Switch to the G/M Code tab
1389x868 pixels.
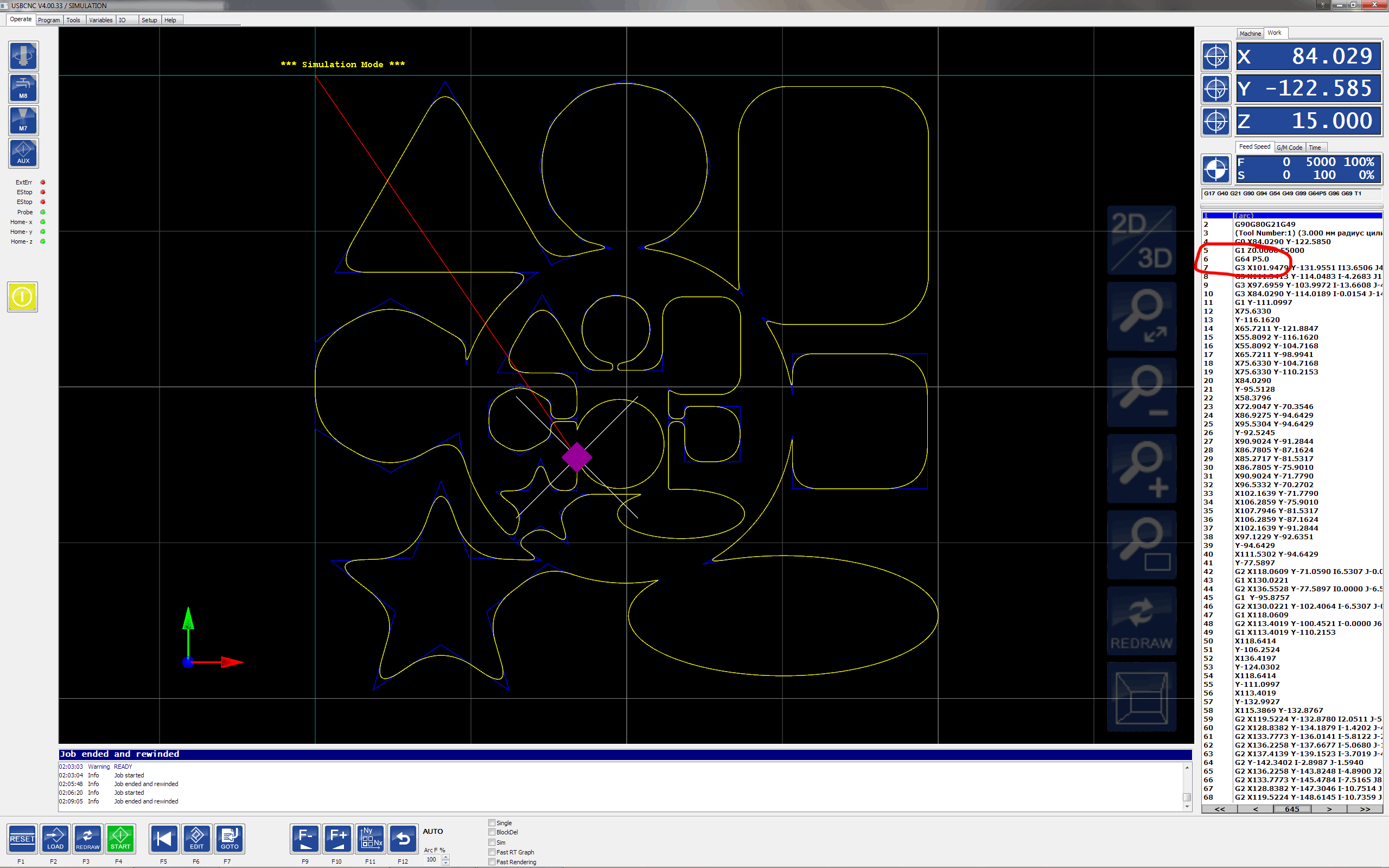(1289, 148)
